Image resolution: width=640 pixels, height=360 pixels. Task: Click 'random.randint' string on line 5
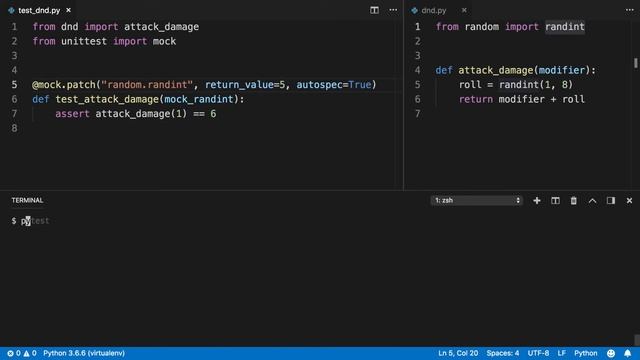pyautogui.click(x=147, y=84)
